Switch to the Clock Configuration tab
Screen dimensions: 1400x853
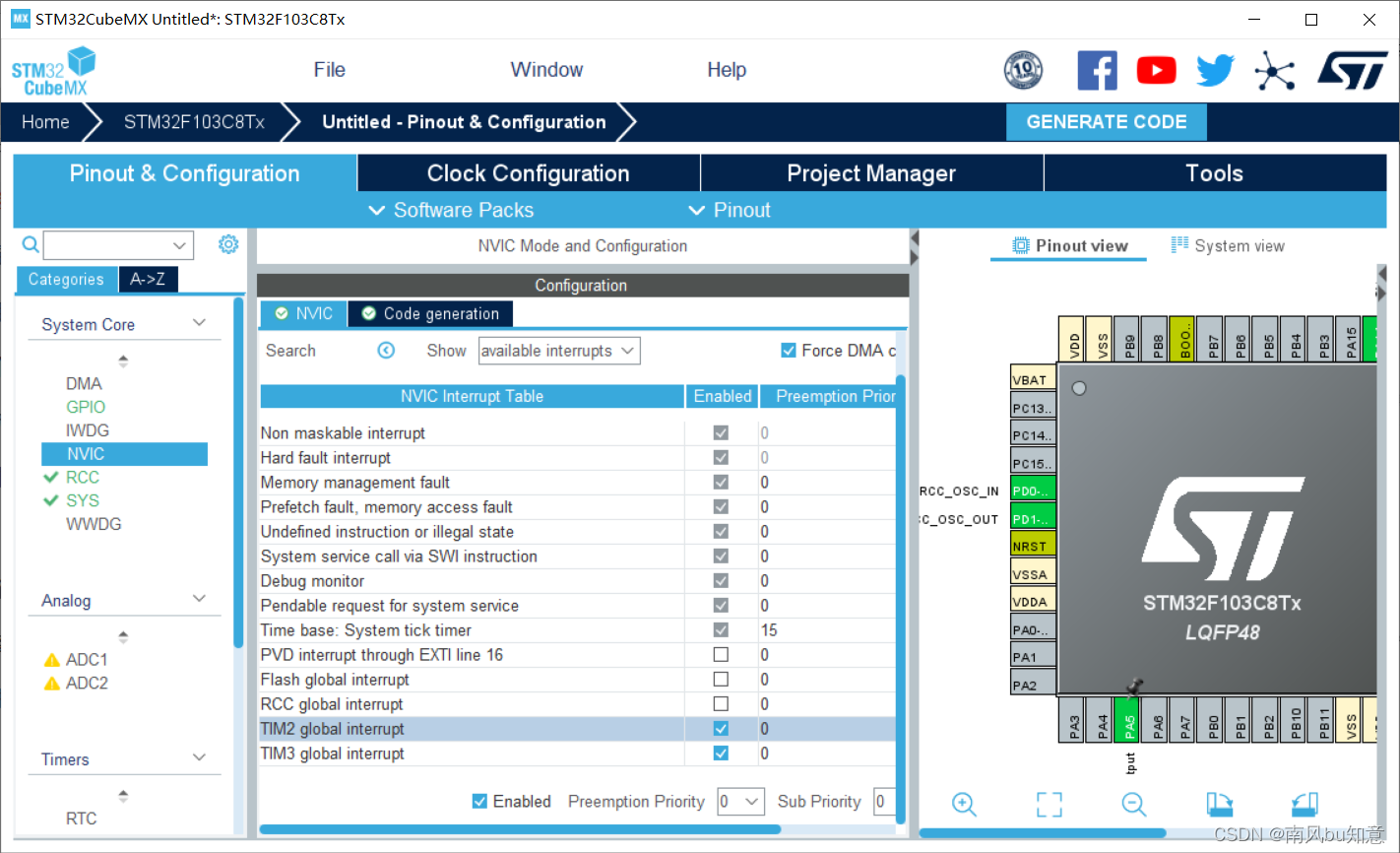[529, 173]
